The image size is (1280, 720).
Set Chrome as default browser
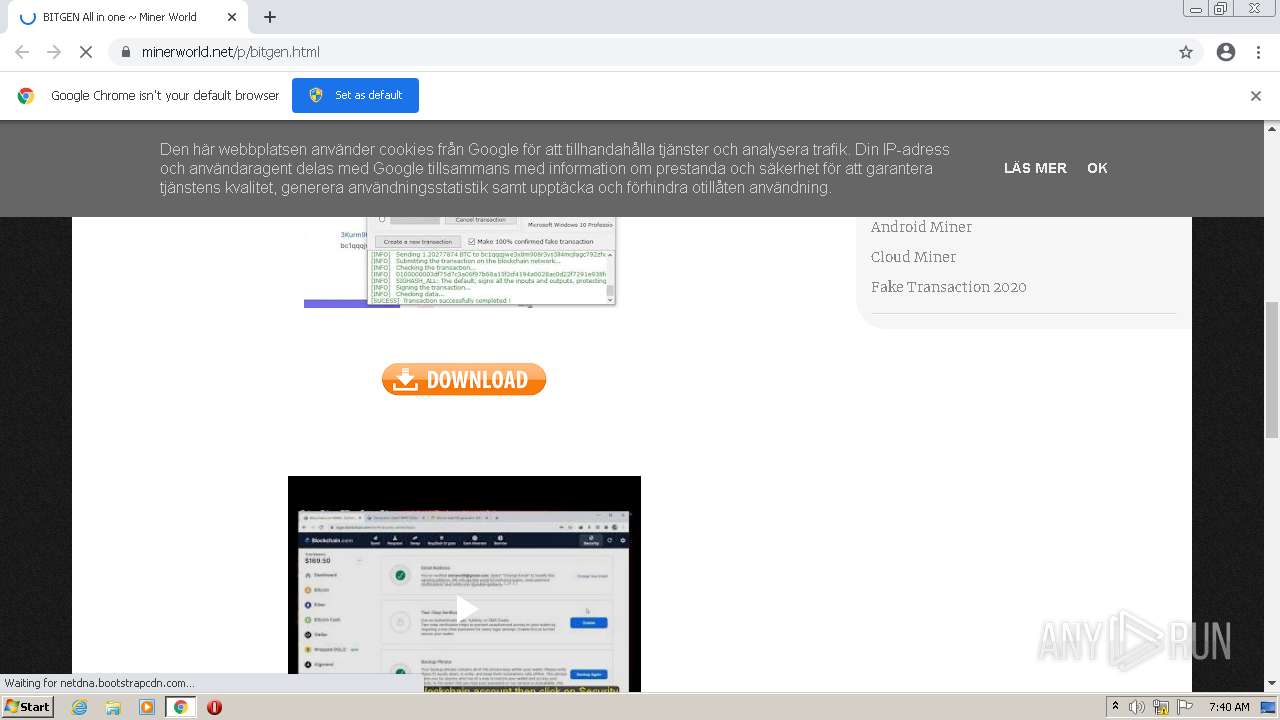[x=355, y=95]
